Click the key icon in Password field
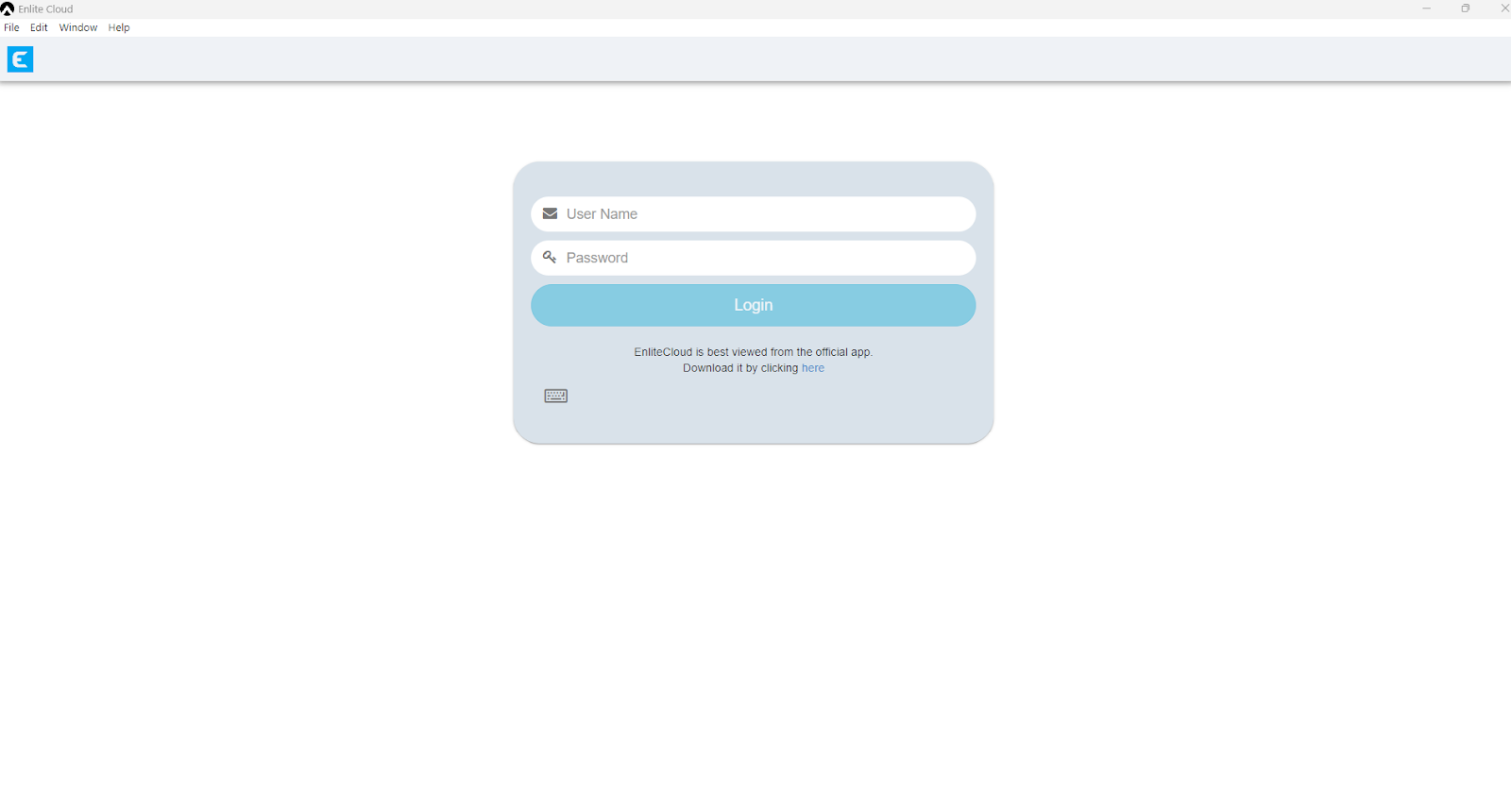 click(x=550, y=257)
